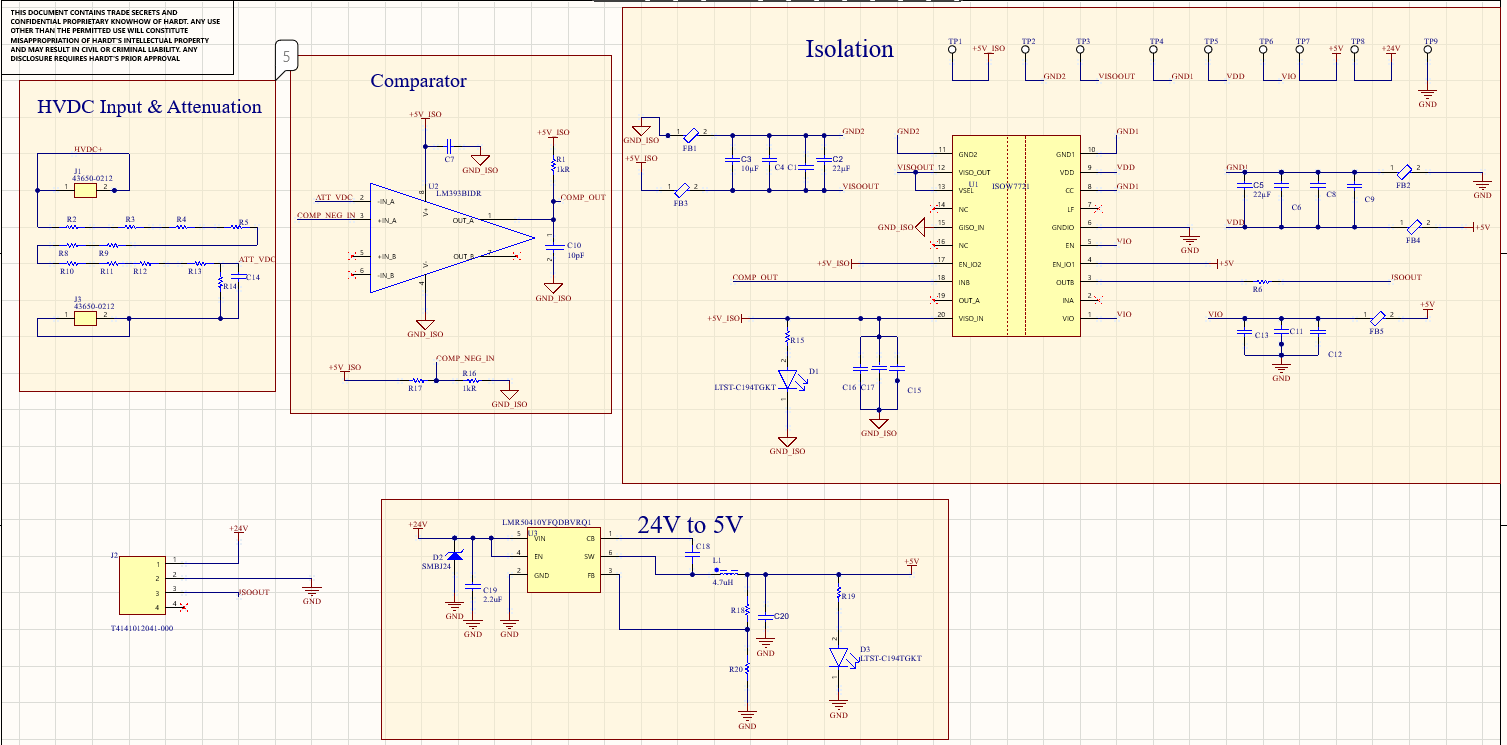
Task: Select the LMR50410 regulator U3 body
Action: click(x=563, y=561)
